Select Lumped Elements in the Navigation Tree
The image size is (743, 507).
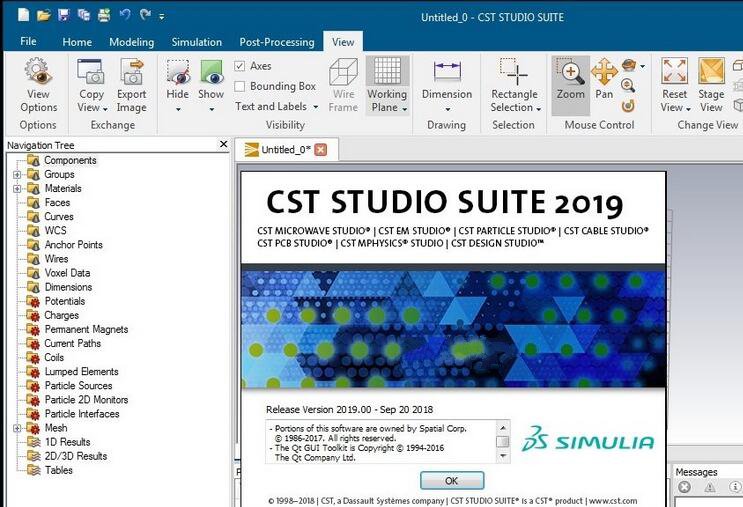(x=82, y=371)
